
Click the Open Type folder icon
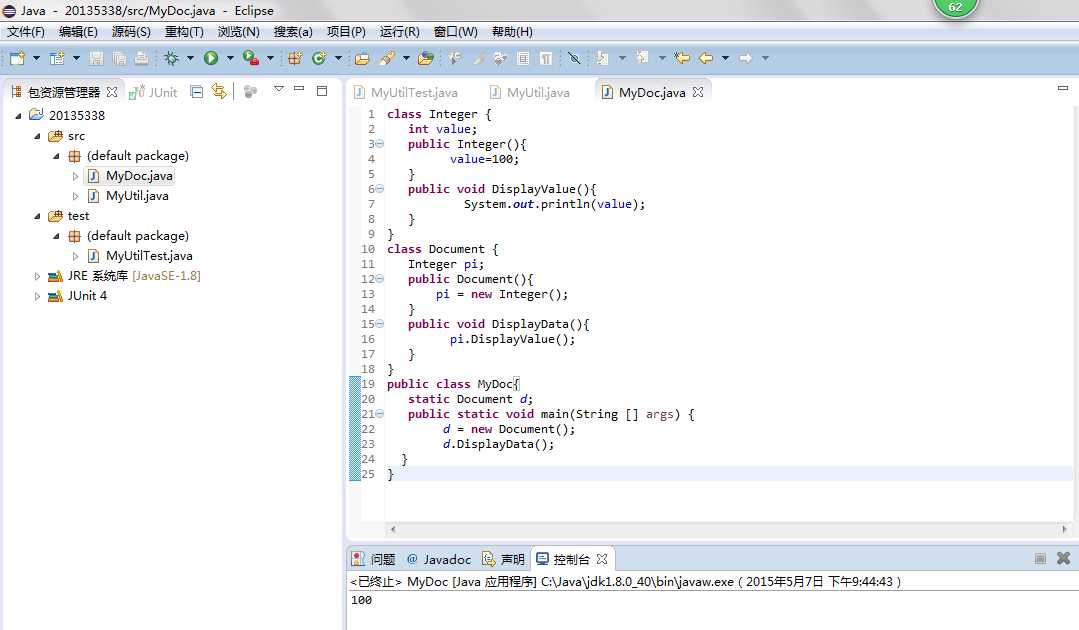tap(362, 58)
